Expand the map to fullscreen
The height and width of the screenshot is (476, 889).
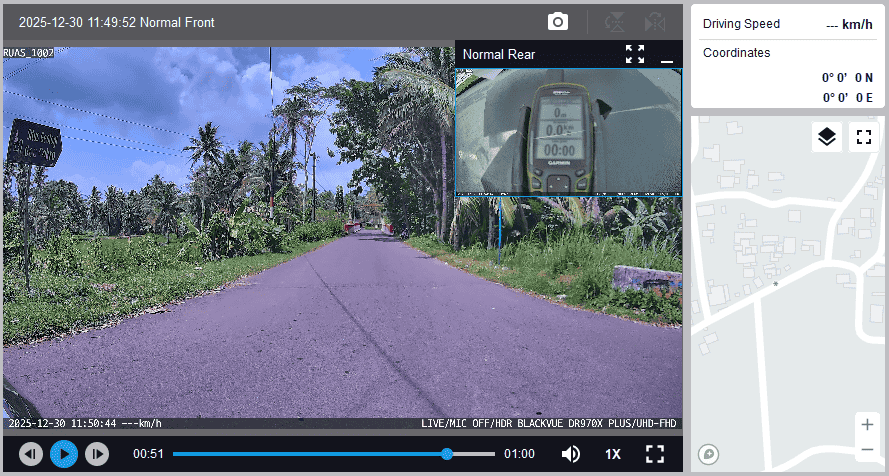pyautogui.click(x=864, y=137)
